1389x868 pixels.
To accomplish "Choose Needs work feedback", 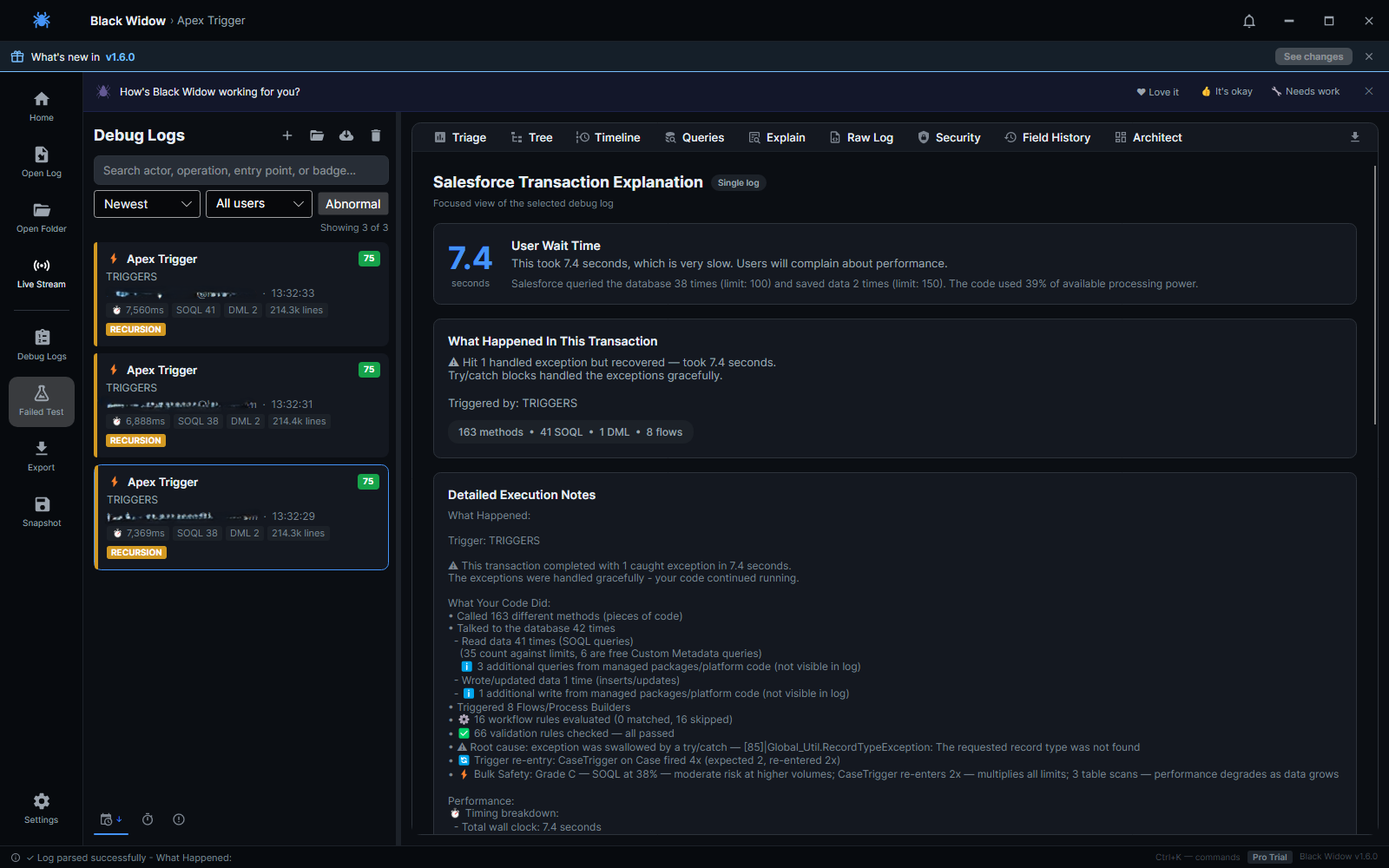I will coord(1306,91).
